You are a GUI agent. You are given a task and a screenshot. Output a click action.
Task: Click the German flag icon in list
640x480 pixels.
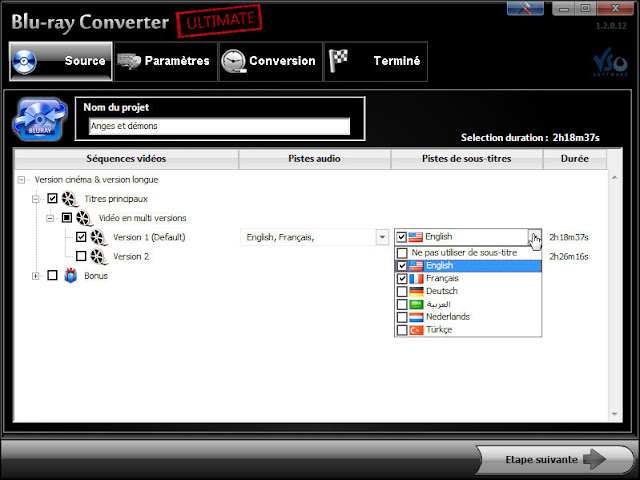(416, 291)
